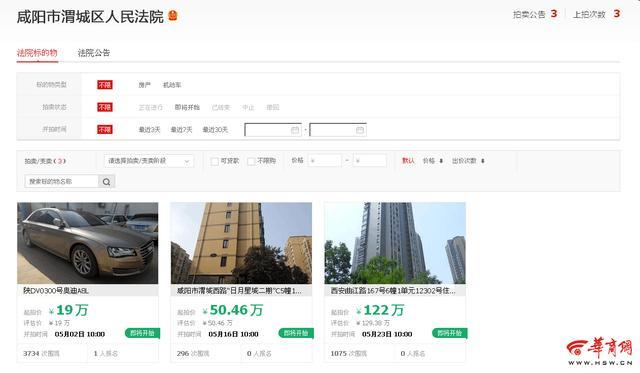Image resolution: width=640 pixels, height=373 pixels.
Task: Open the end date calendar icon
Action: pyautogui.click(x=360, y=130)
